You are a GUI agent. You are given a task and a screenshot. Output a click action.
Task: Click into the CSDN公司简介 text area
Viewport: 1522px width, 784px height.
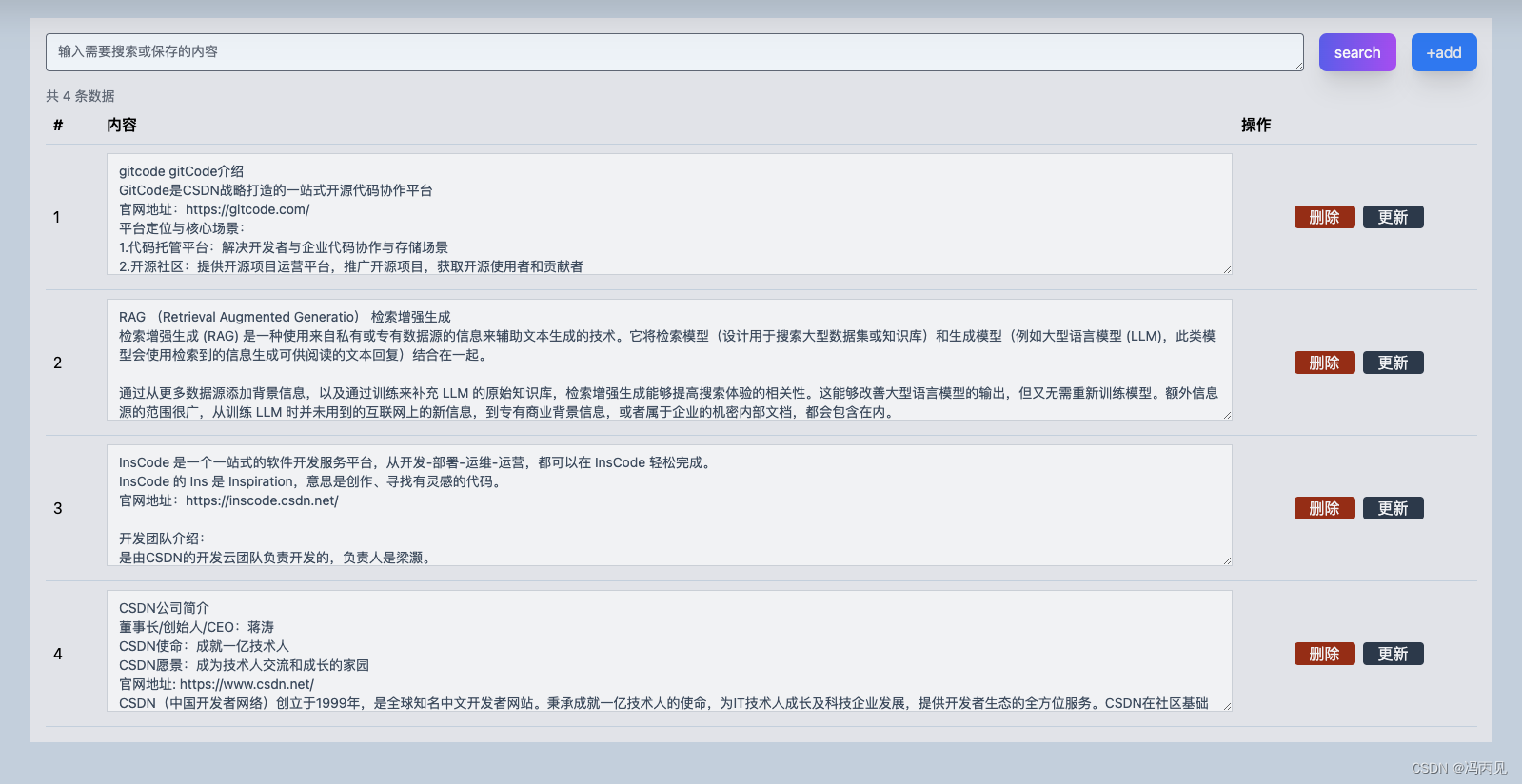point(669,651)
